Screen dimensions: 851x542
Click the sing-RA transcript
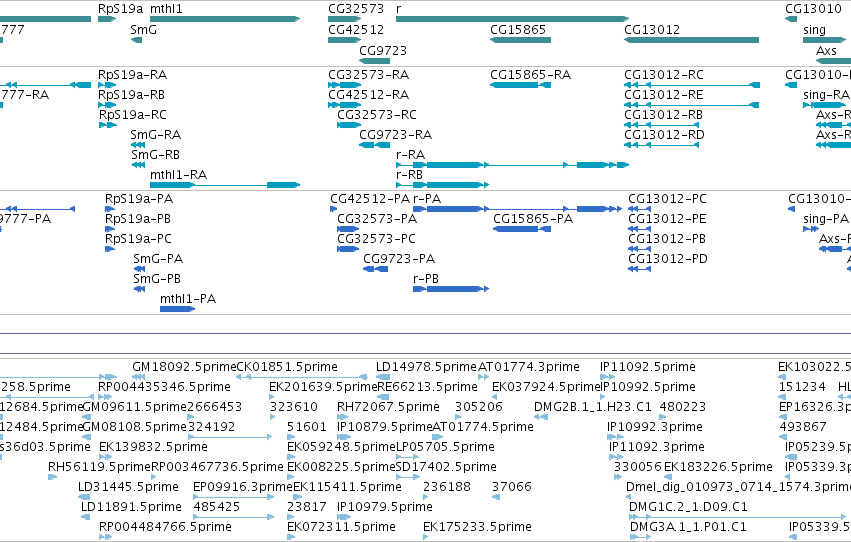tap(825, 105)
